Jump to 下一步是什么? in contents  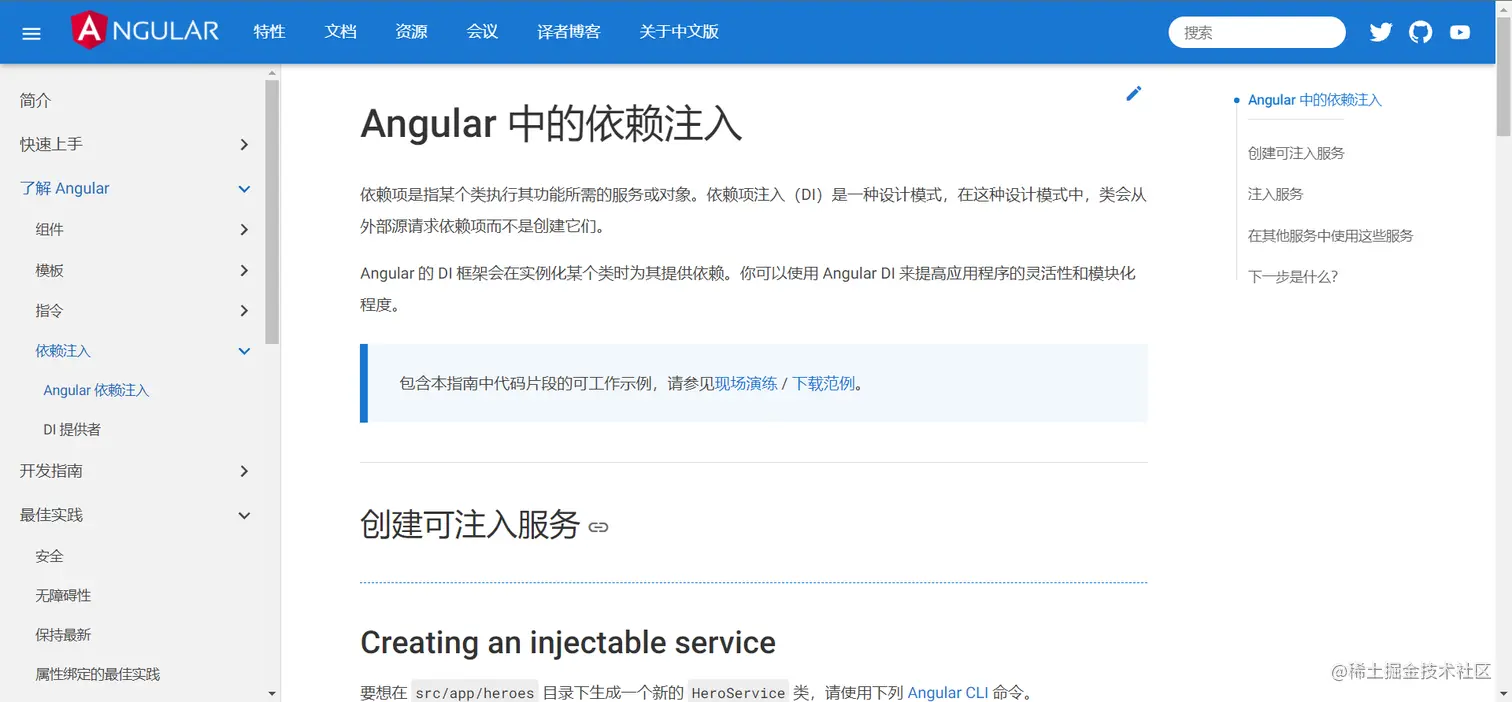tap(1292, 276)
